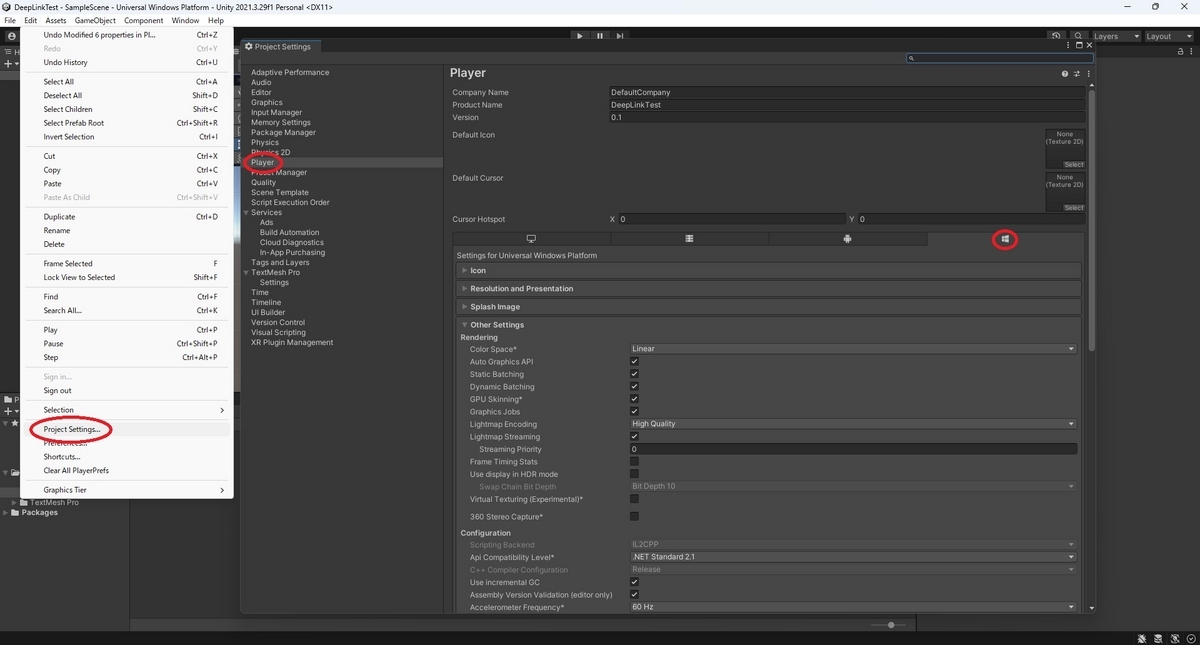1200x645 pixels.
Task: Toggle Use display in HDR mode
Action: pyautogui.click(x=634, y=474)
